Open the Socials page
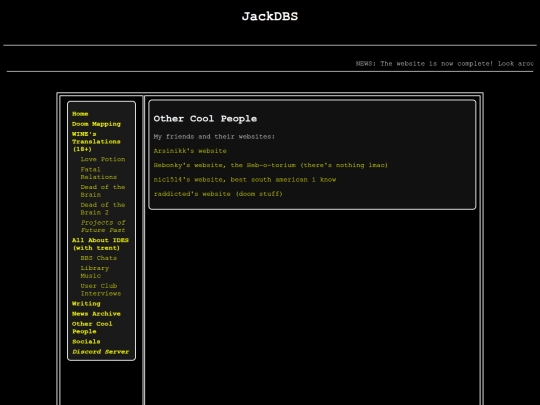Image resolution: width=540 pixels, height=405 pixels. (x=86, y=342)
